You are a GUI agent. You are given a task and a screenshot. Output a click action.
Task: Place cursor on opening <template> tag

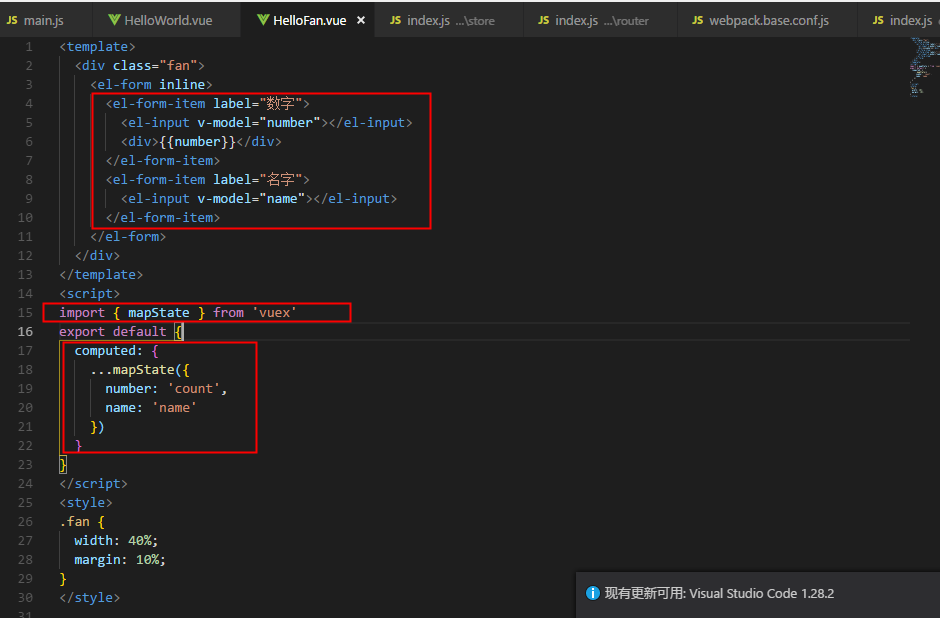click(x=97, y=47)
